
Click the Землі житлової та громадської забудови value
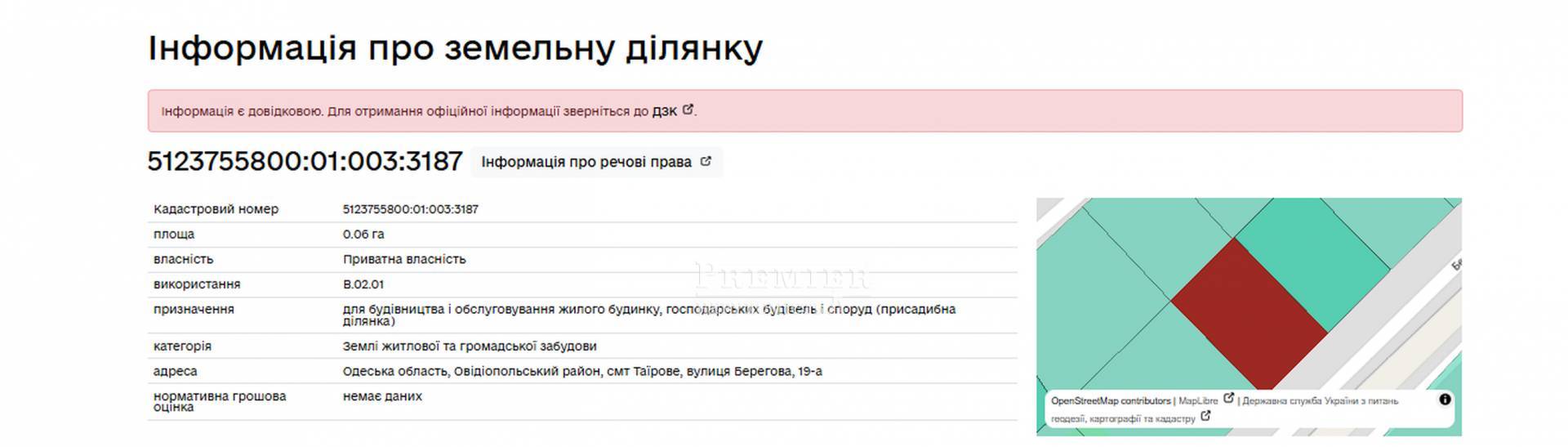click(469, 346)
